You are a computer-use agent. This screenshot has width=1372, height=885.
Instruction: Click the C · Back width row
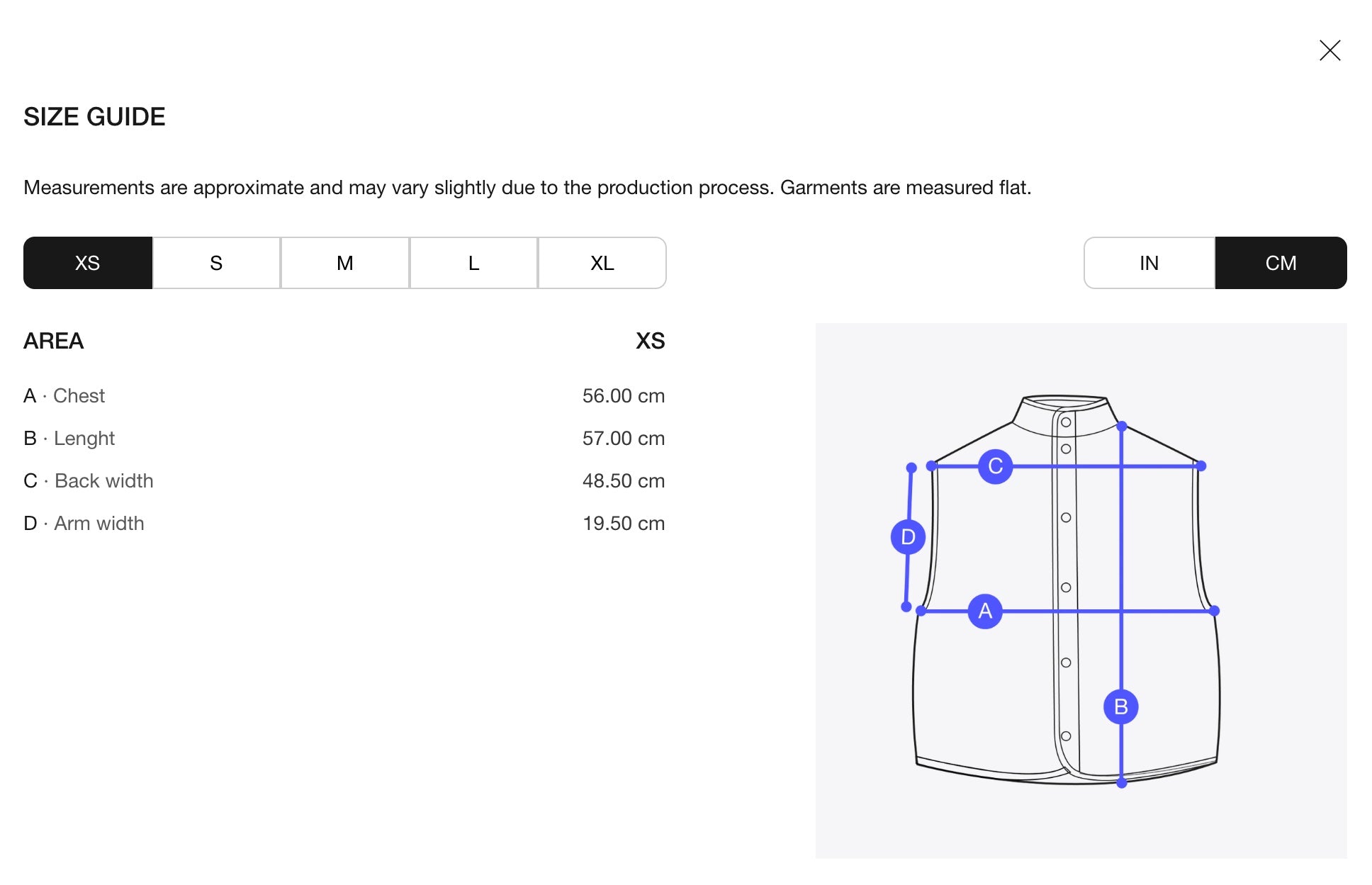[344, 480]
